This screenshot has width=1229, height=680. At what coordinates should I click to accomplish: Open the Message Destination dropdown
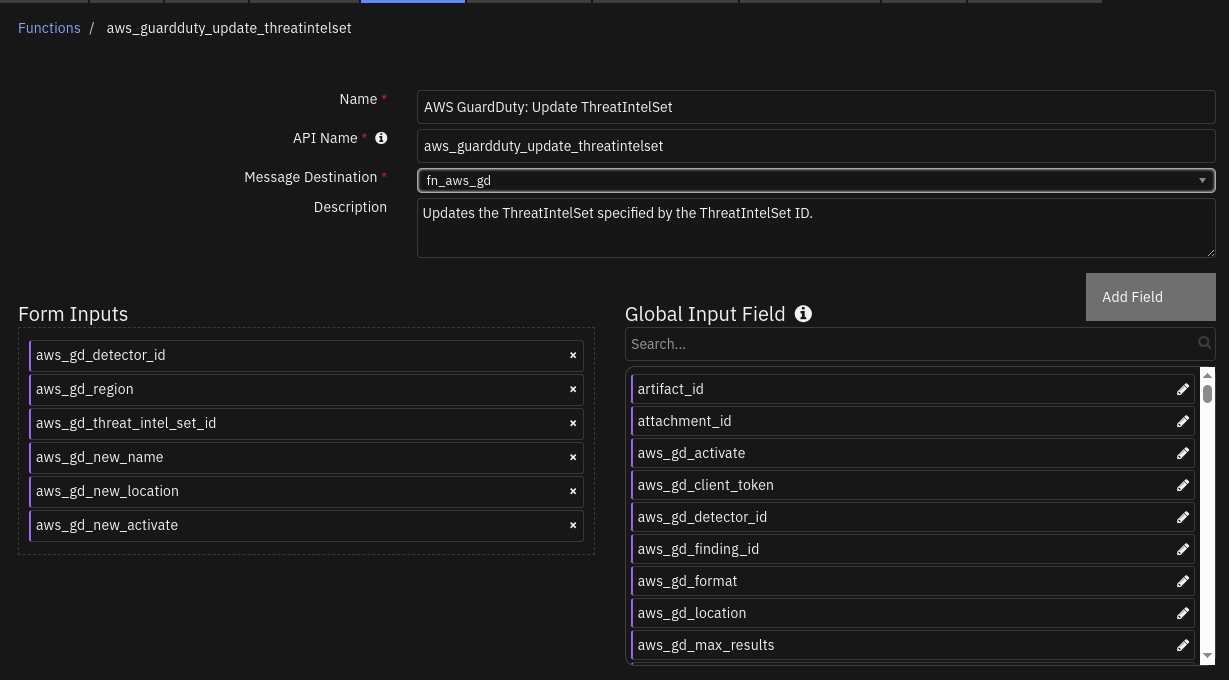pos(816,180)
